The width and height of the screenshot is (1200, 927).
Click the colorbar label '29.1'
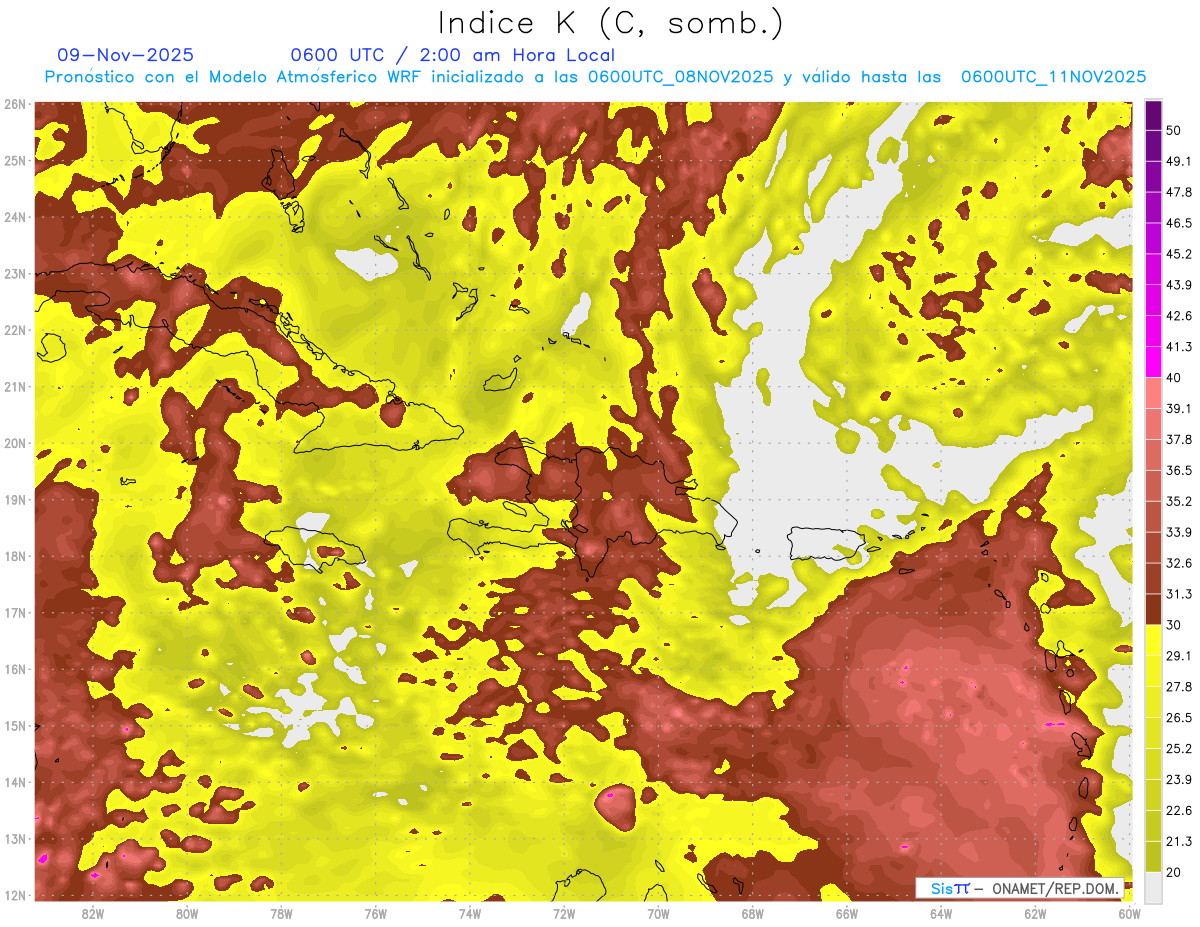1180,656
